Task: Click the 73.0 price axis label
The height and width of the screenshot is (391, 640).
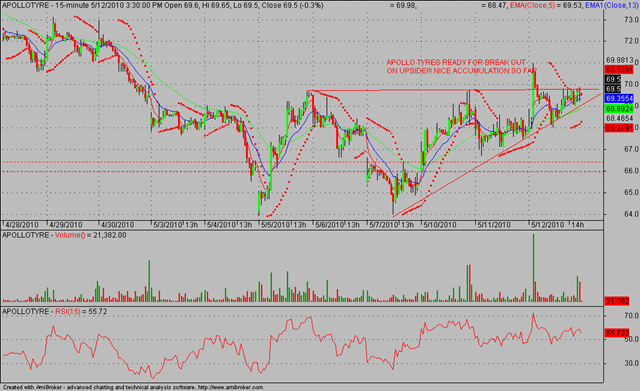Action: (631, 20)
